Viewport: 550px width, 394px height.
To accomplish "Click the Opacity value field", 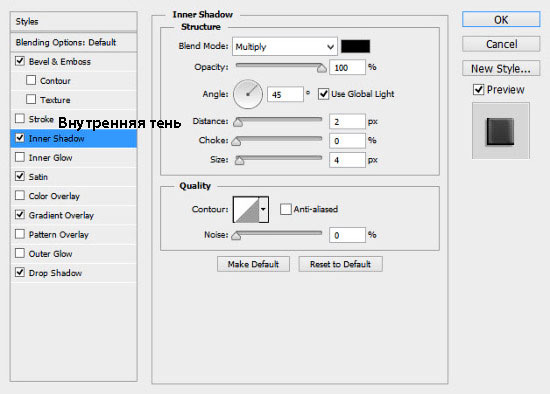I will coord(347,67).
